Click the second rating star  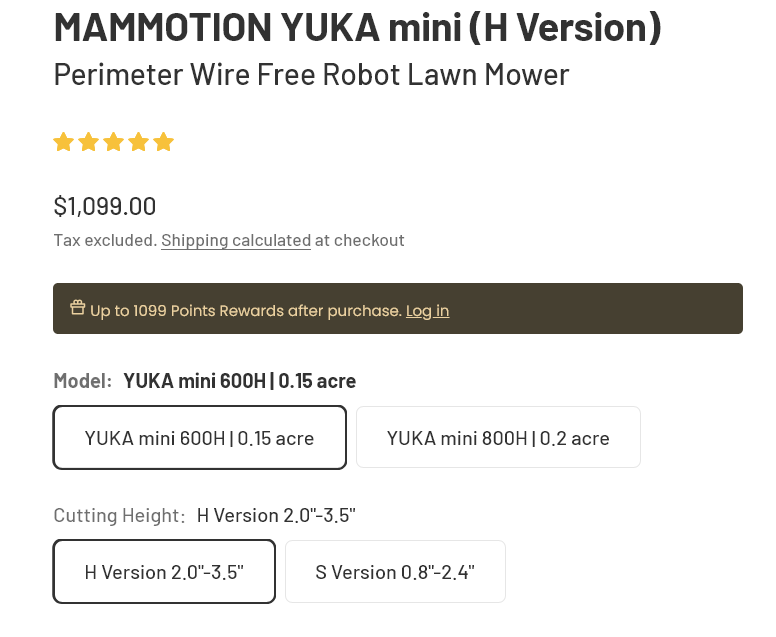[89, 142]
